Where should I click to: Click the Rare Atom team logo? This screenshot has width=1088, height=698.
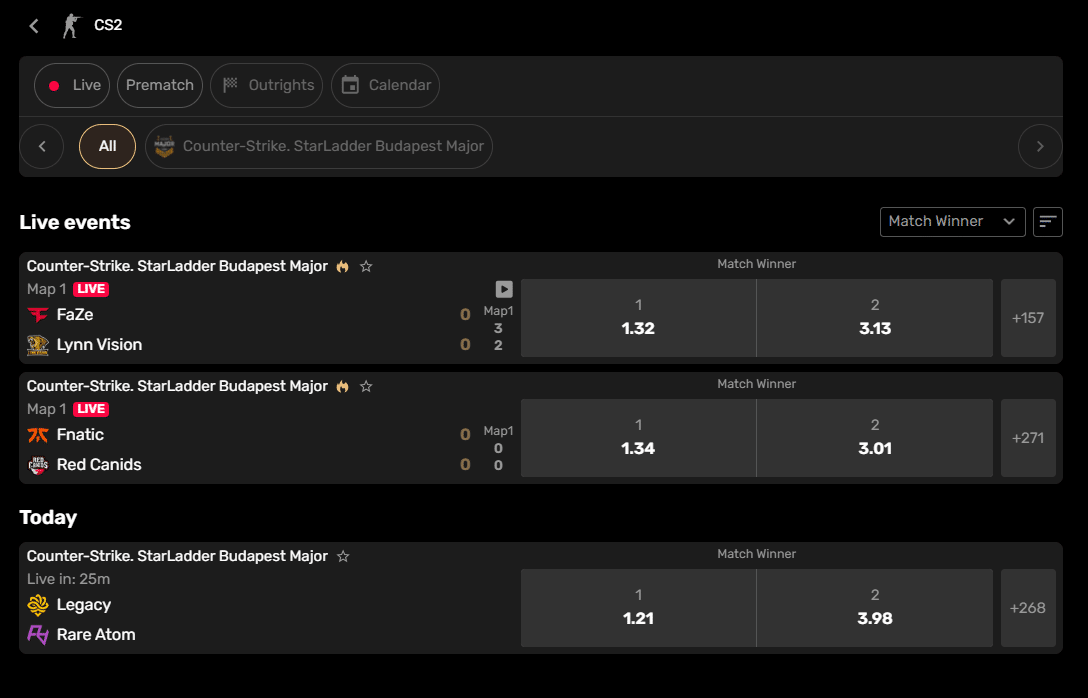pos(38,634)
